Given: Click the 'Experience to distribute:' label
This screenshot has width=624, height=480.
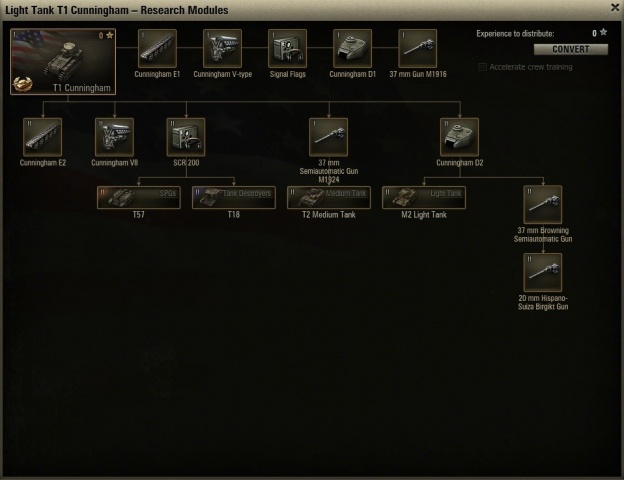Looking at the screenshot, I should (x=515, y=34).
